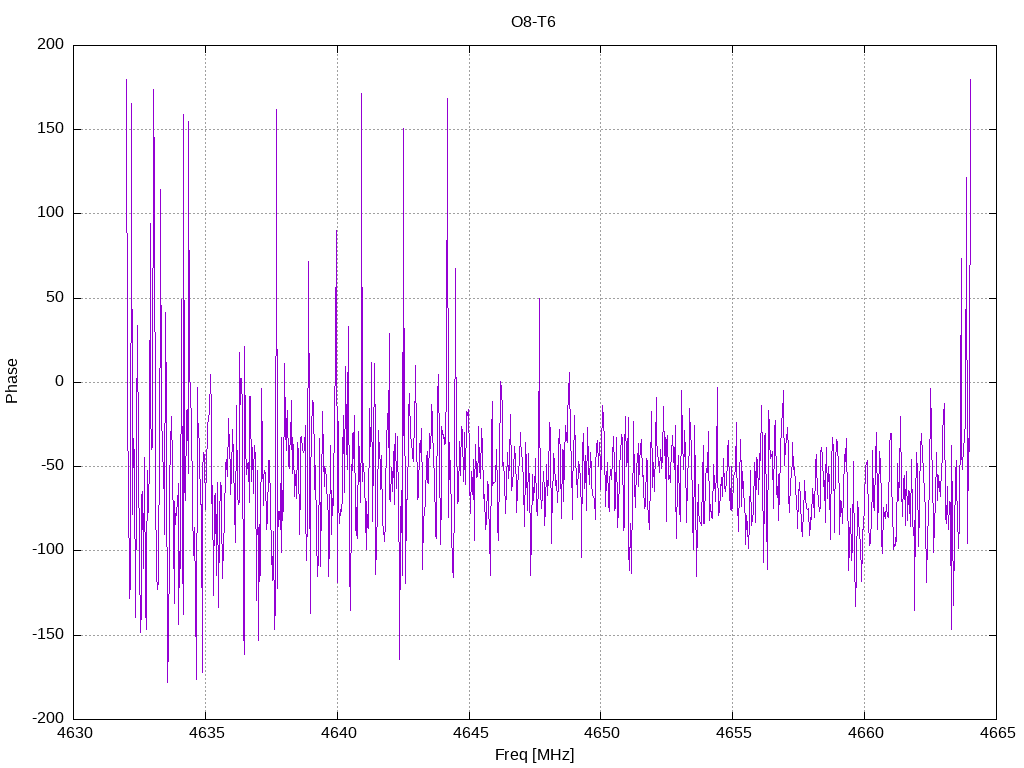Click the 4640 x-axis tick label
The image size is (1024, 768).
point(338,733)
